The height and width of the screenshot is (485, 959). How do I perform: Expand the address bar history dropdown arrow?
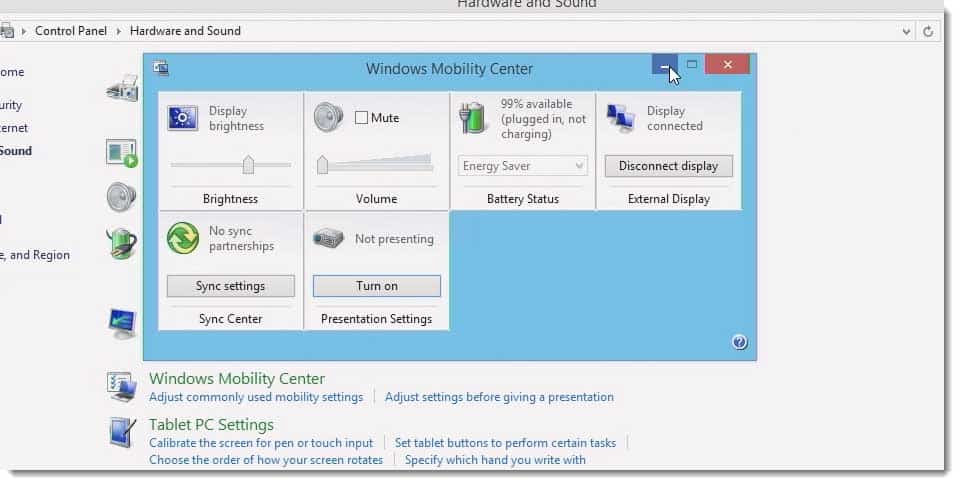pyautogui.click(x=906, y=31)
